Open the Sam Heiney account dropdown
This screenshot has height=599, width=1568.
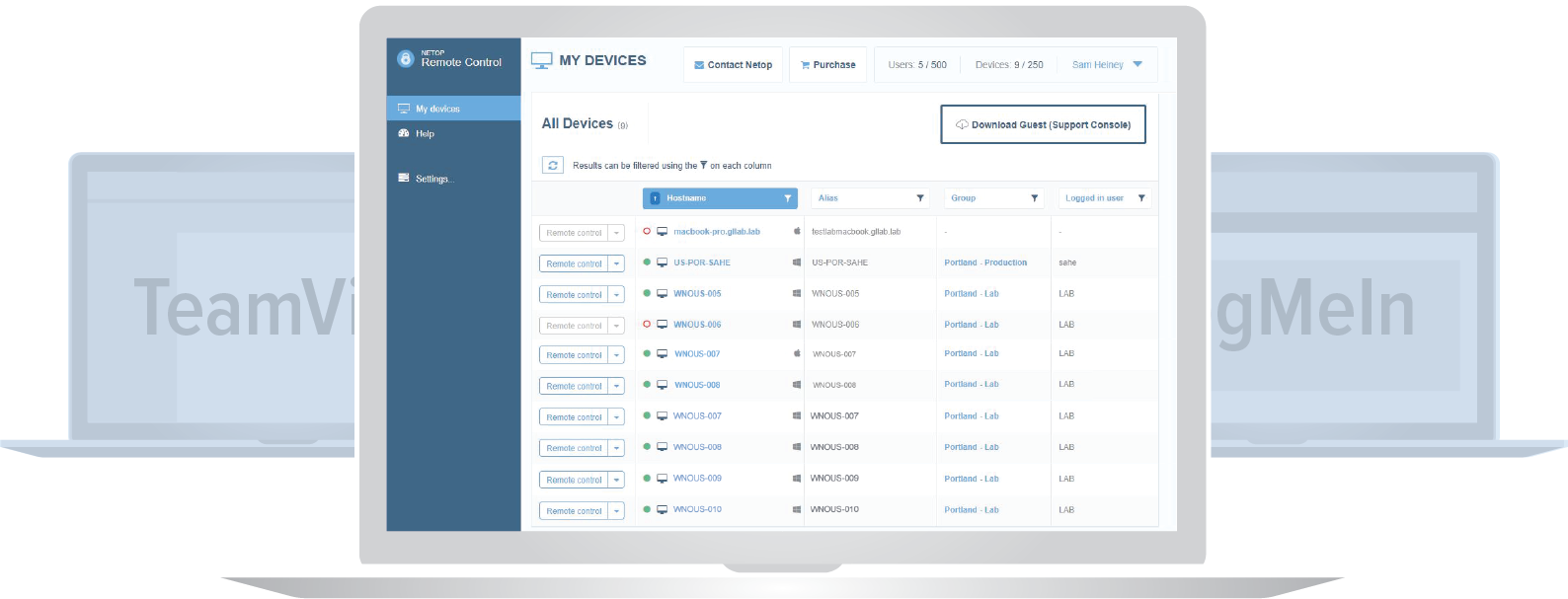1107,64
